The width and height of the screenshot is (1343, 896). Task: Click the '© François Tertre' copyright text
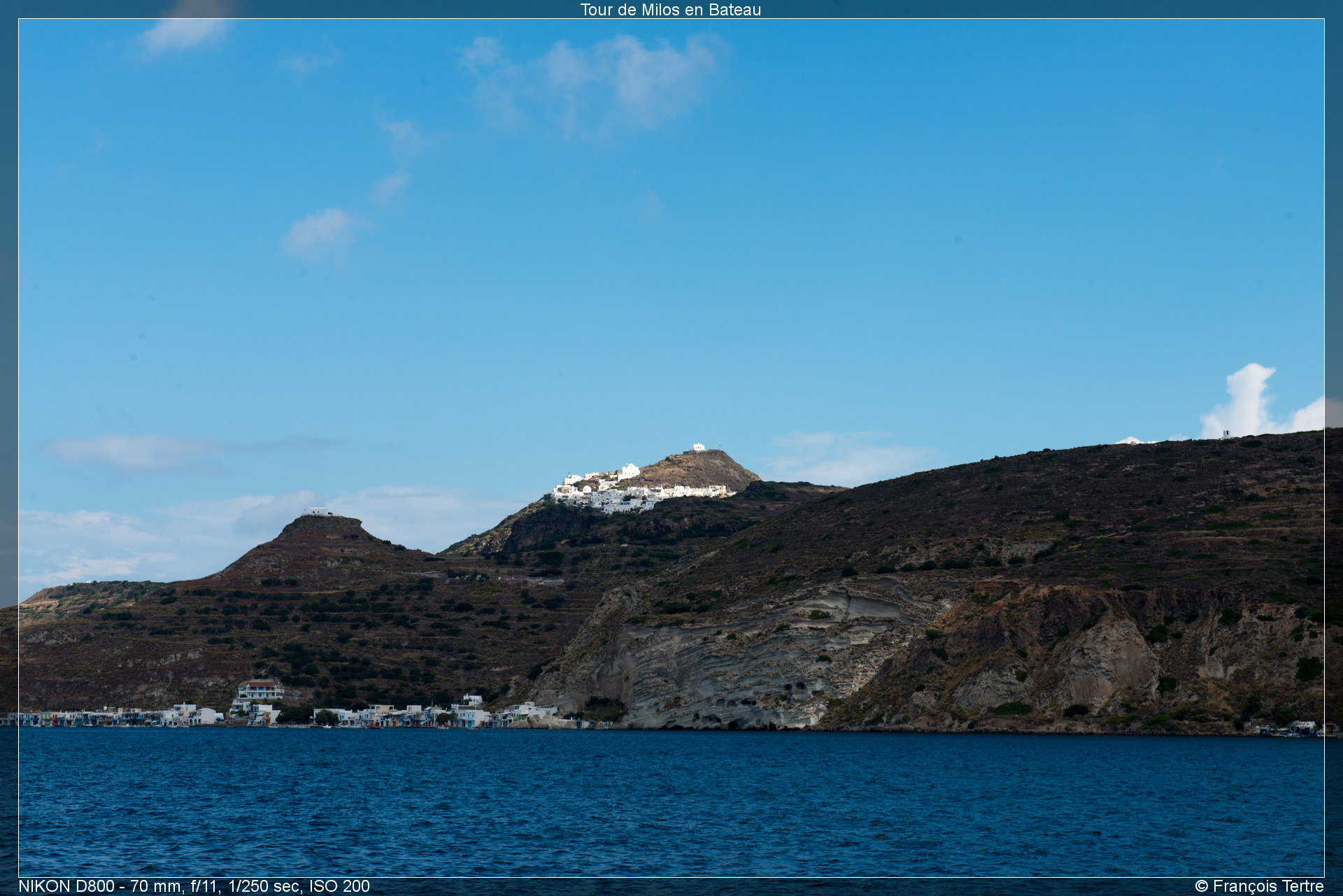coord(1259,886)
